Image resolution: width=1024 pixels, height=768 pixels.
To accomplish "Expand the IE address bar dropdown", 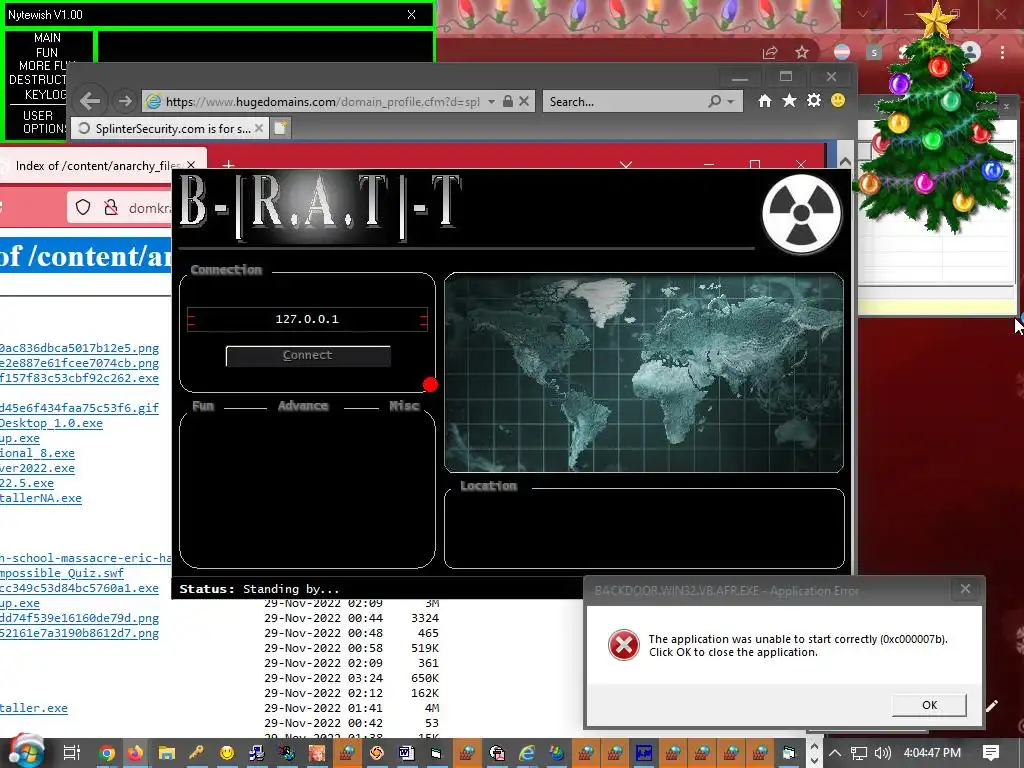I will pos(491,101).
